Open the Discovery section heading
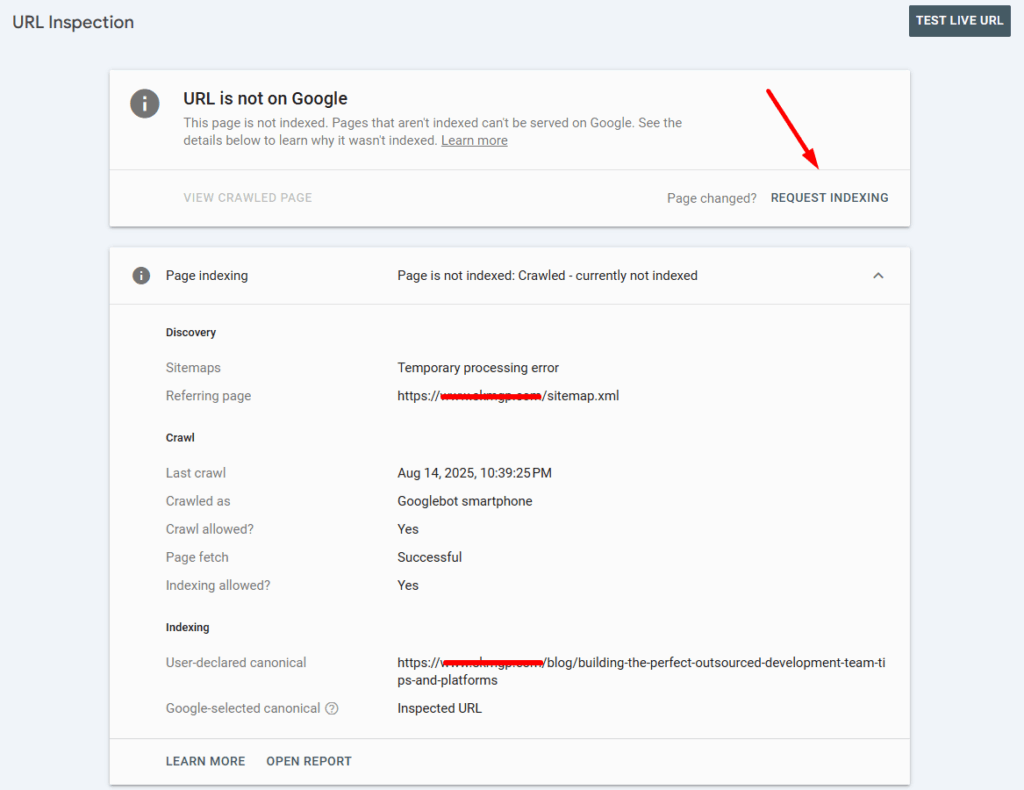Image resolution: width=1024 pixels, height=790 pixels. [x=191, y=332]
